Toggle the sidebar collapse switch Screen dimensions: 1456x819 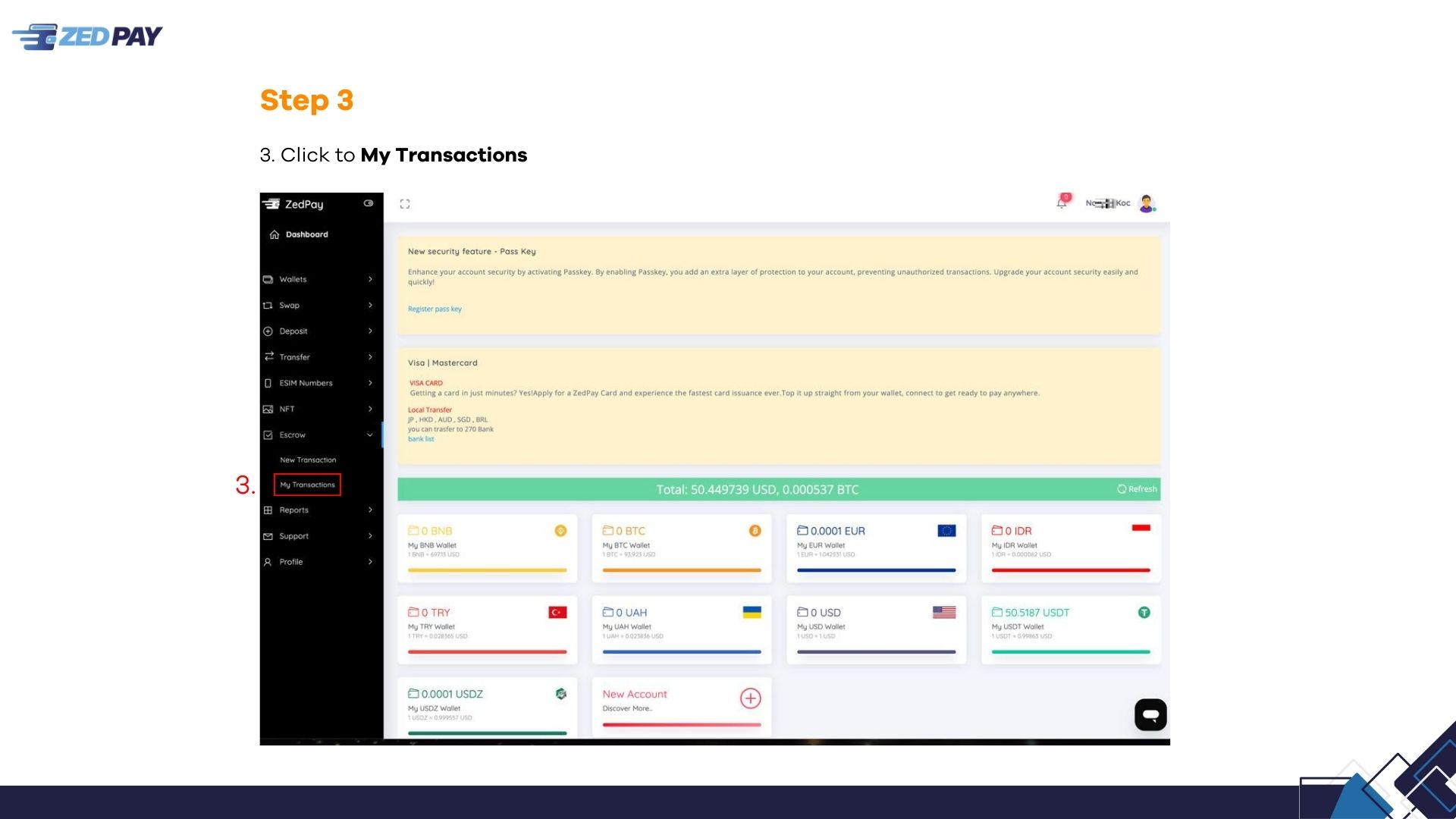(x=369, y=203)
